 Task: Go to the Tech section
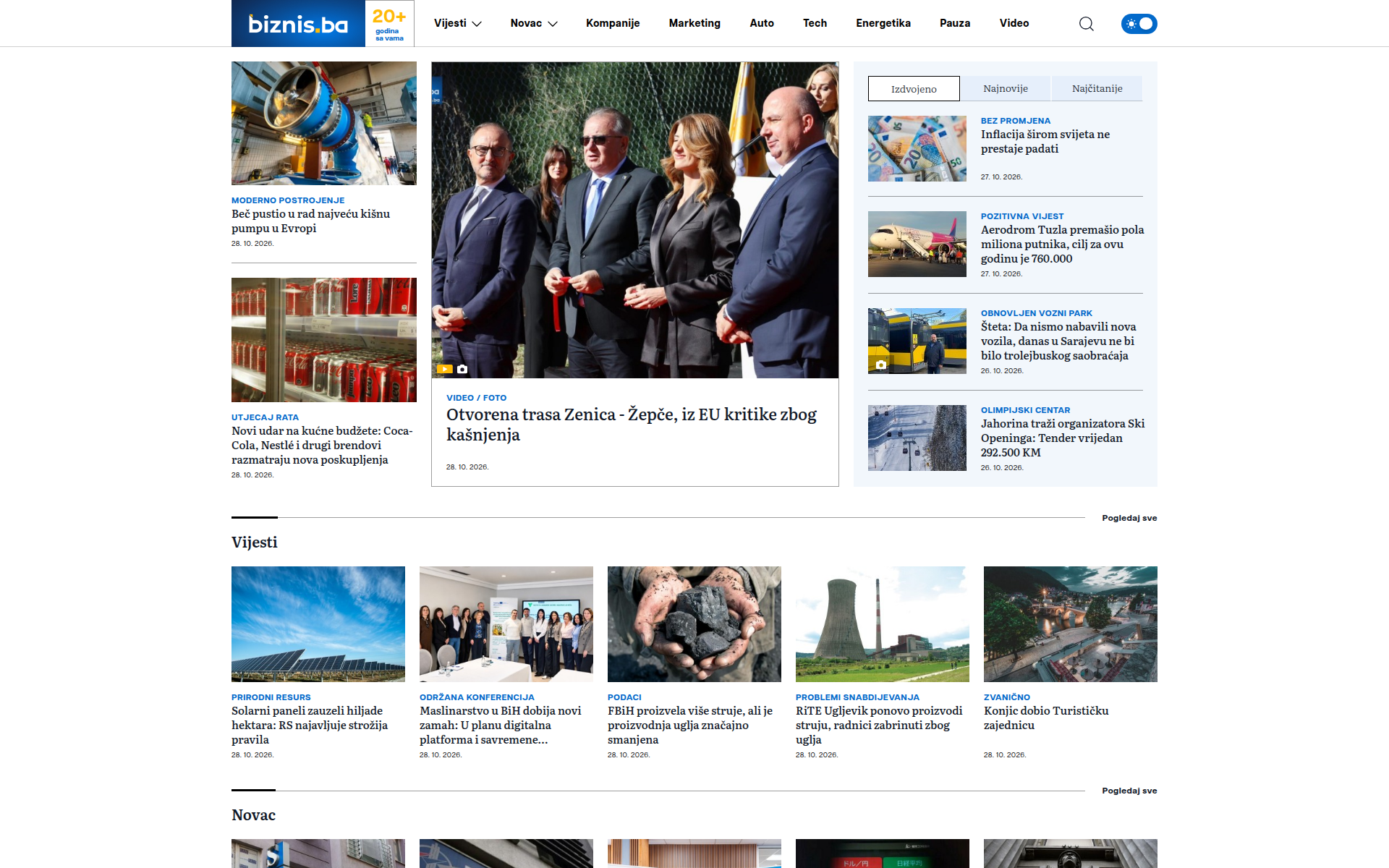coord(815,23)
